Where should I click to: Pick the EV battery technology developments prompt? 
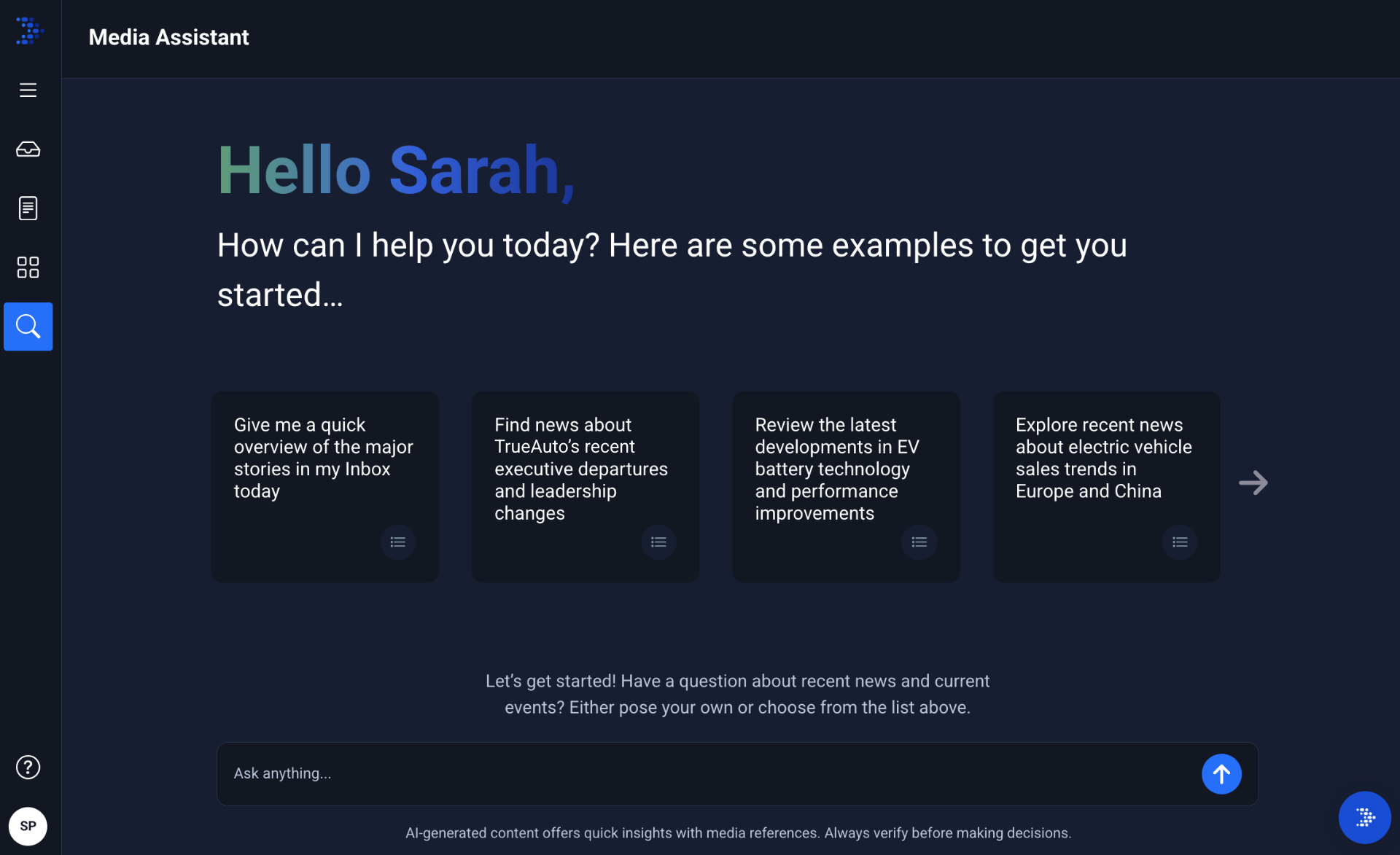[836, 469]
